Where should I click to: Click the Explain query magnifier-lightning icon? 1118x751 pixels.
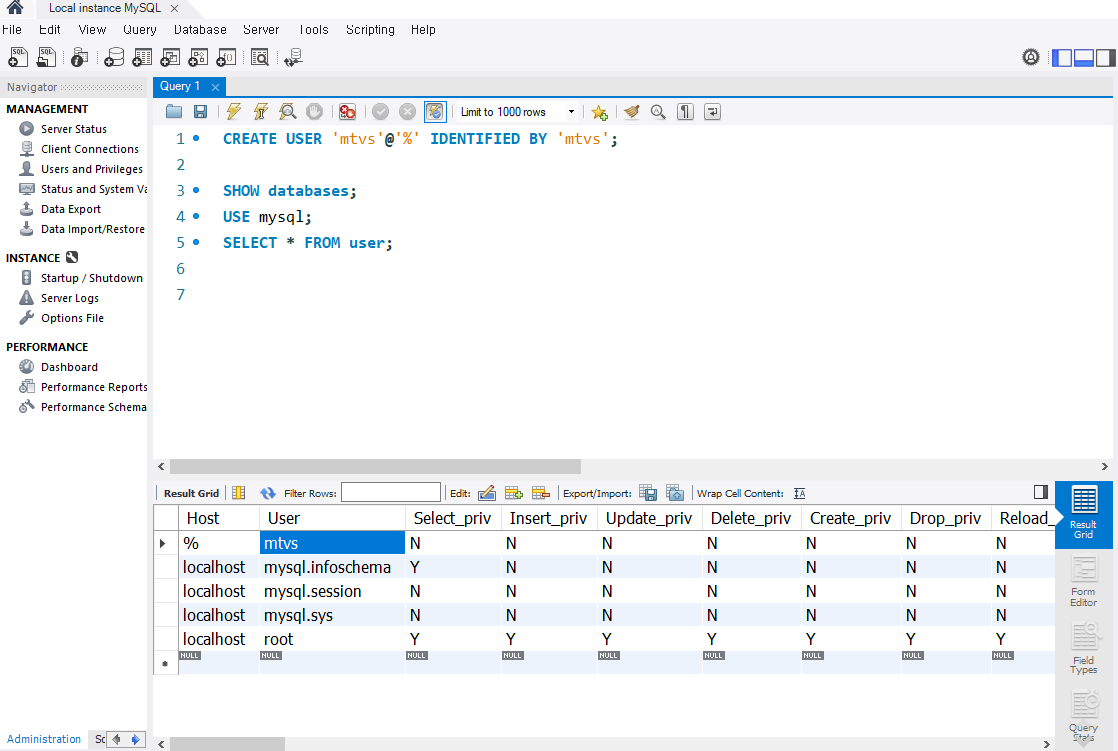pyautogui.click(x=288, y=112)
